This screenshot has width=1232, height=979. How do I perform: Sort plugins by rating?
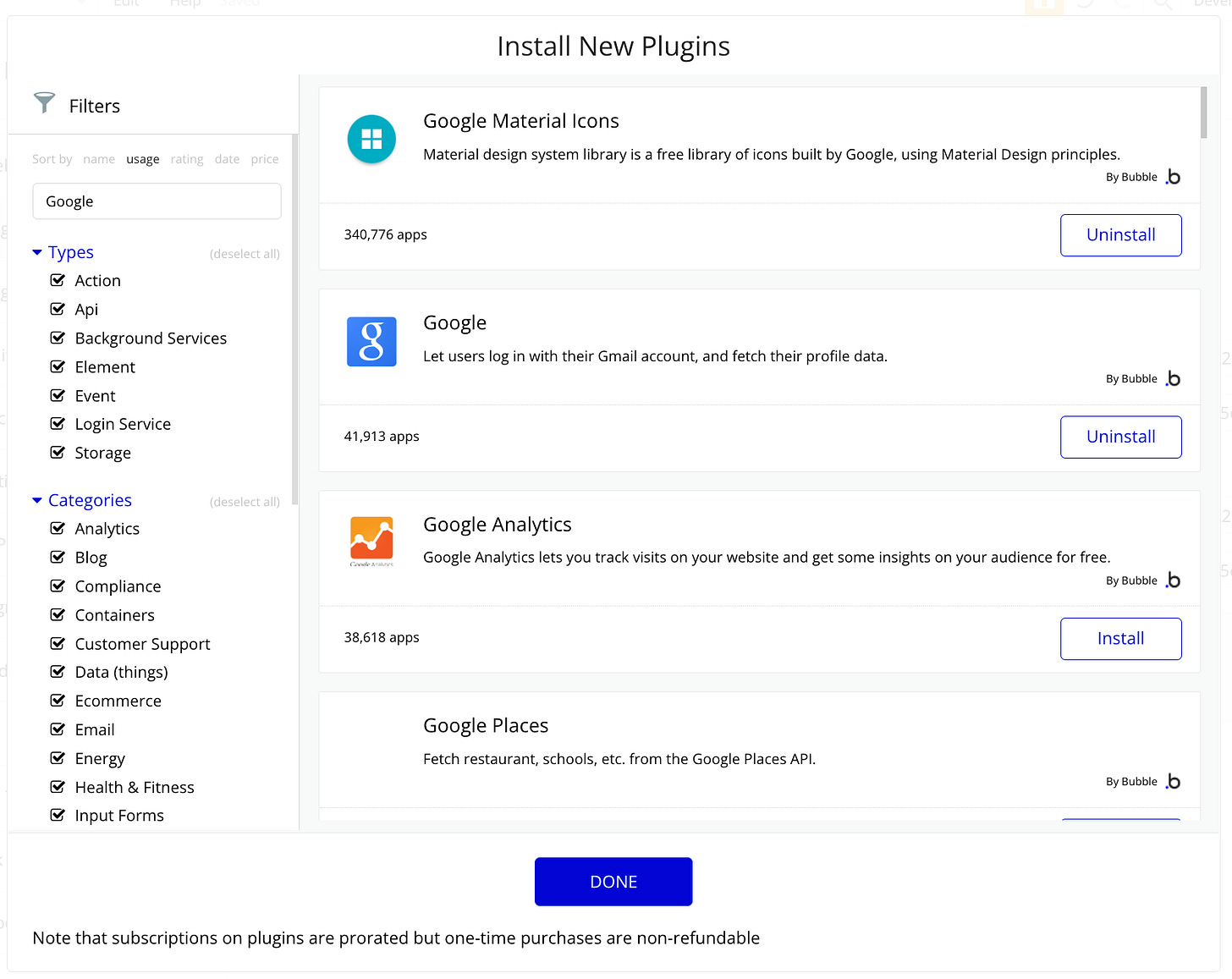187,159
